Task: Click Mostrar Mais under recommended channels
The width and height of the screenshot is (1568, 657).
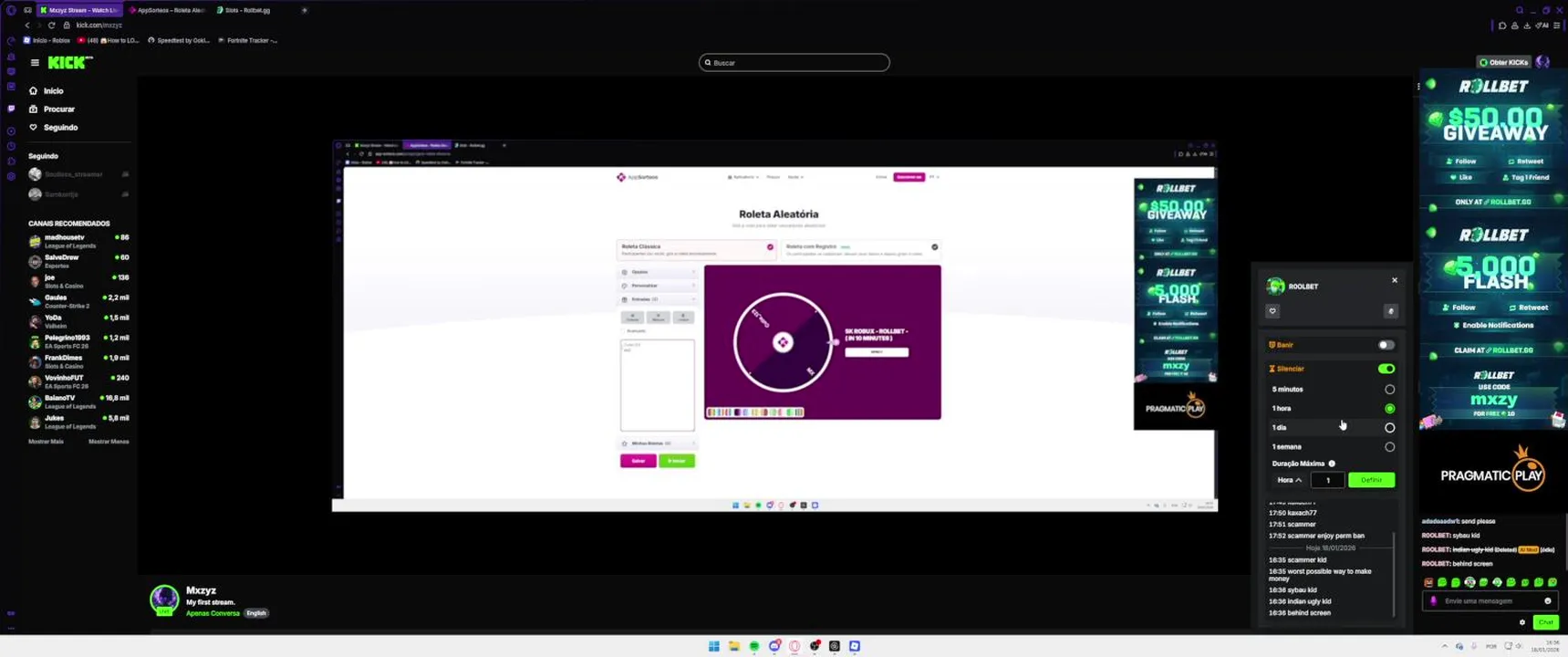Action: click(x=46, y=442)
